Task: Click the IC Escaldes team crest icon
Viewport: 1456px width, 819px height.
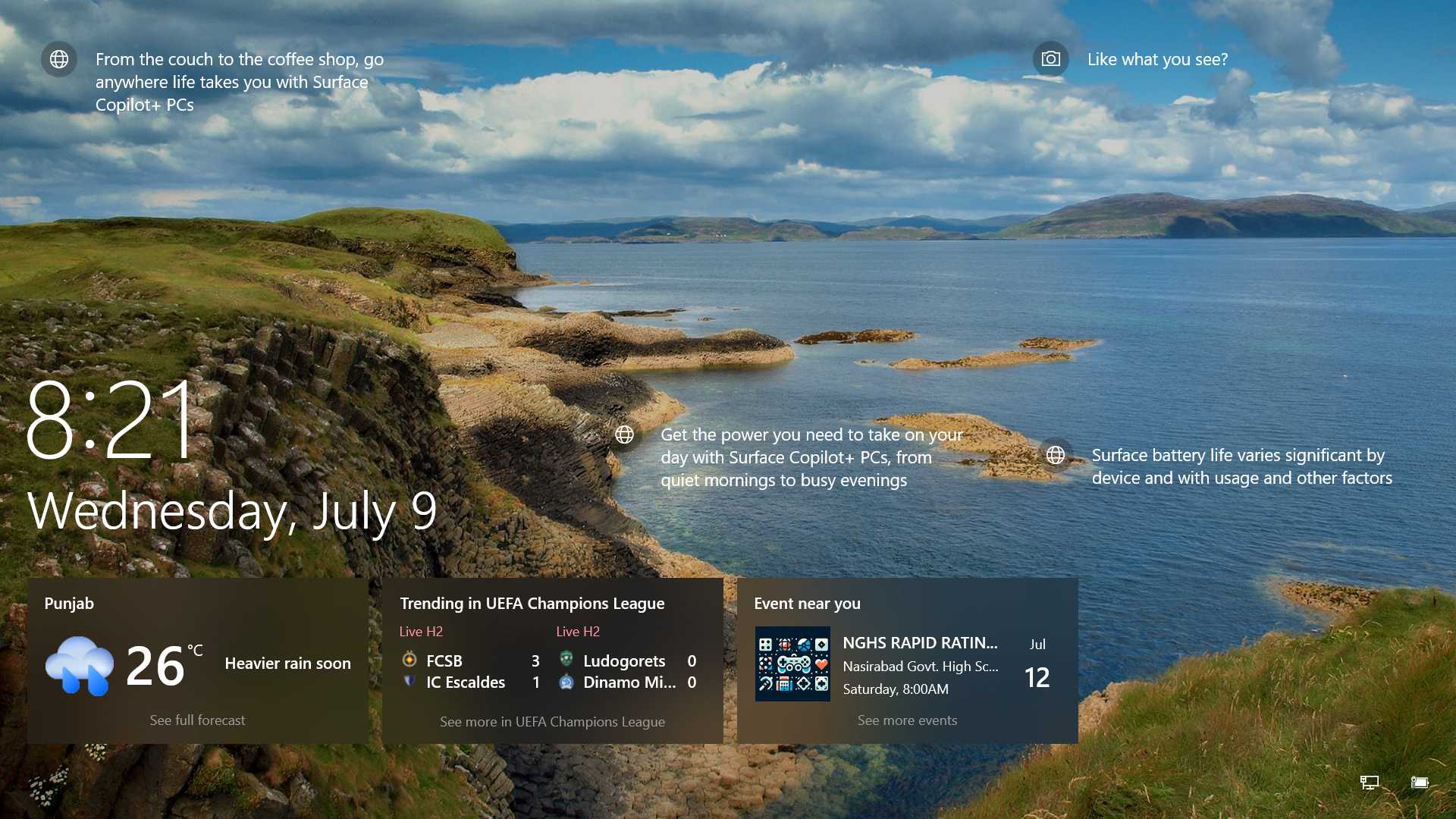Action: coord(409,681)
